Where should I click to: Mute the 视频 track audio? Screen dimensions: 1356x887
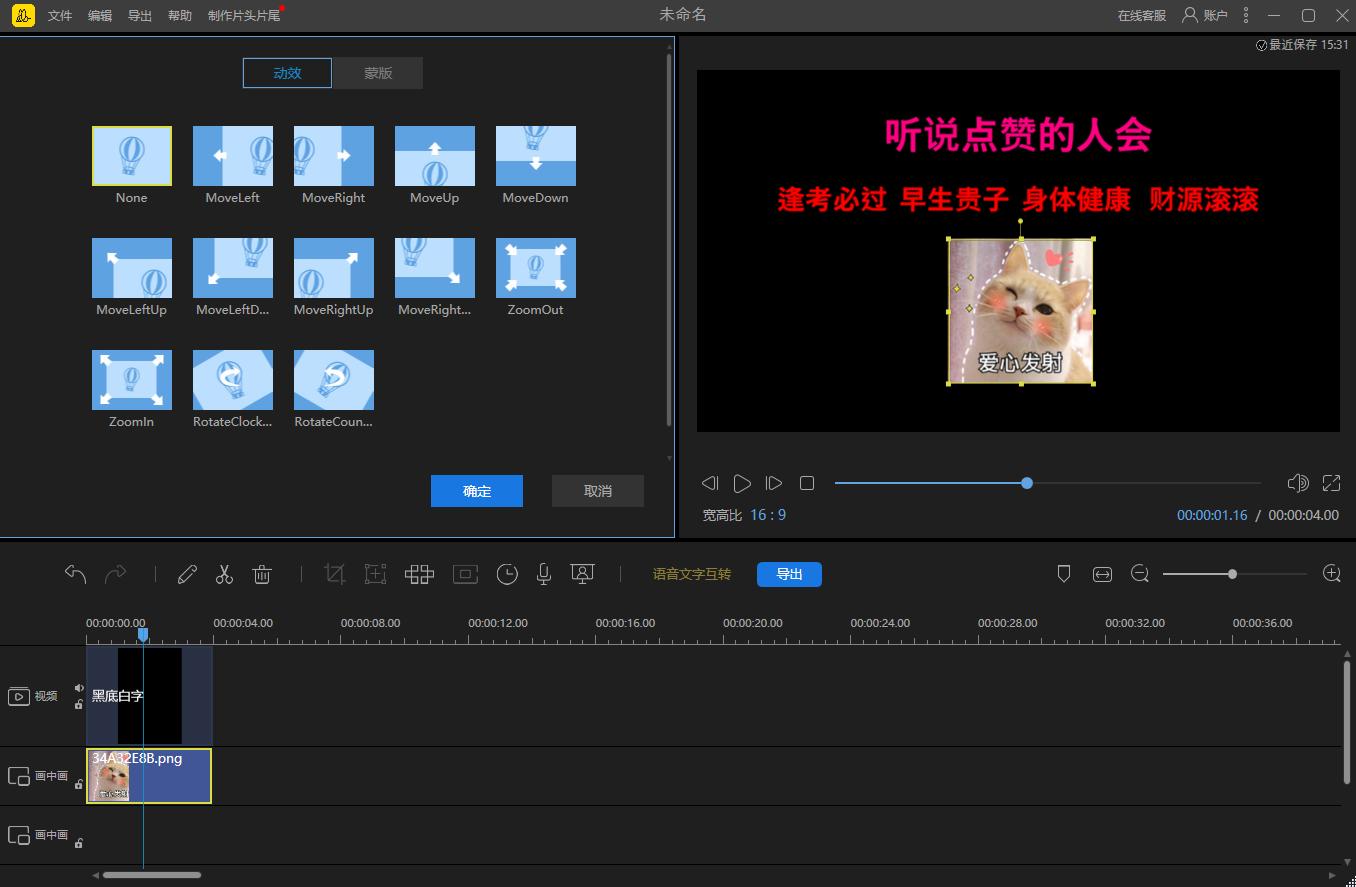pyautogui.click(x=78, y=685)
